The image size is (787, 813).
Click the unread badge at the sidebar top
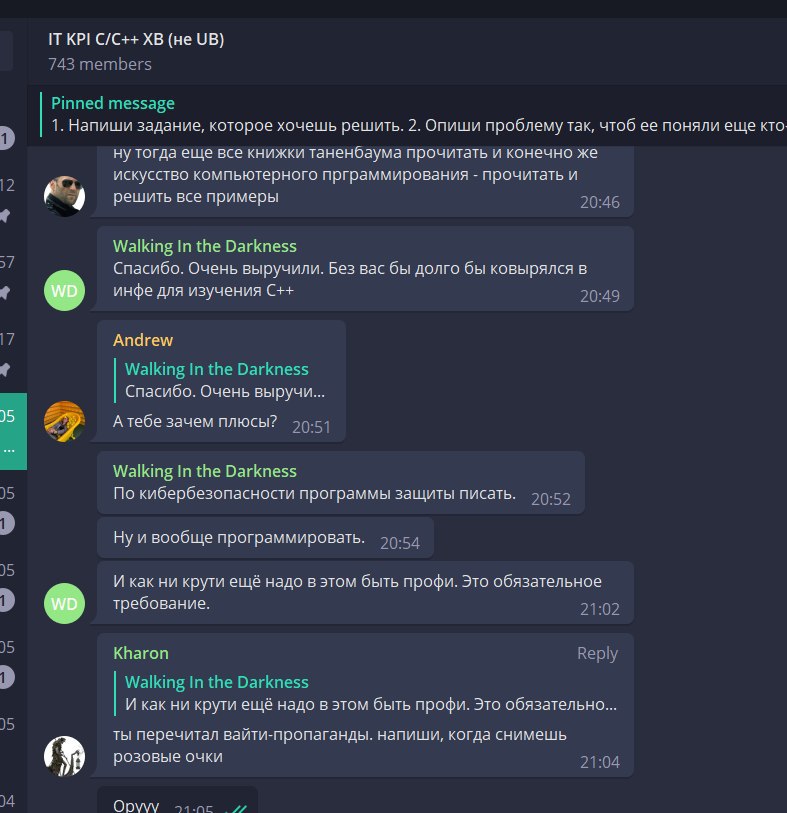point(5,138)
